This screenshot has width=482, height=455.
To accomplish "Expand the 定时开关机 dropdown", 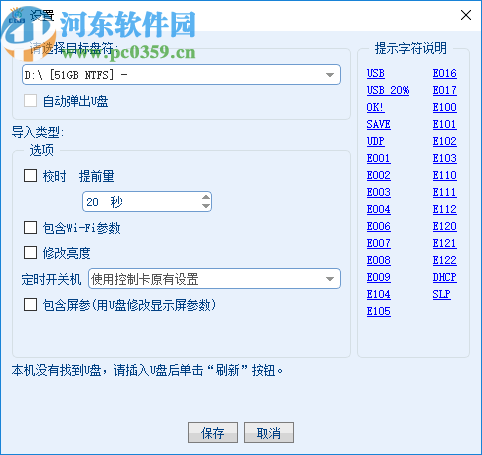I will (x=214, y=279).
